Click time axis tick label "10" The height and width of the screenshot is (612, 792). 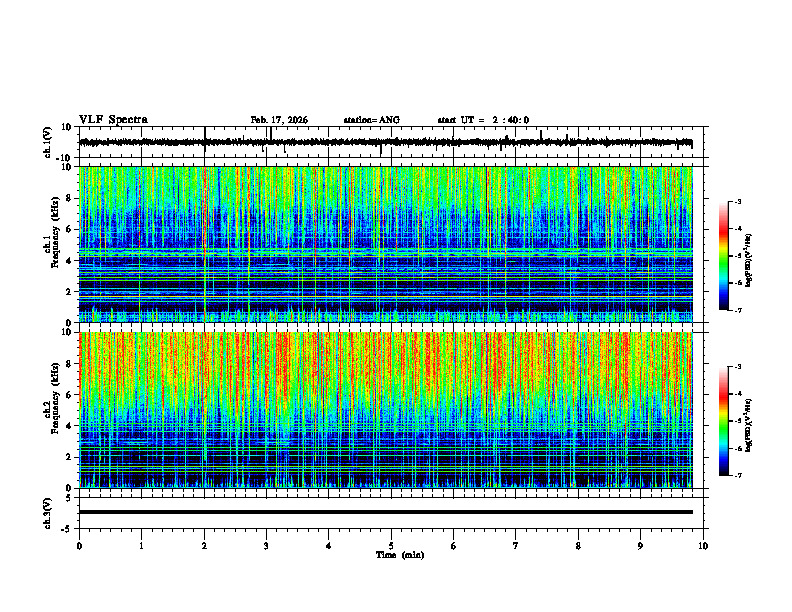(703, 546)
